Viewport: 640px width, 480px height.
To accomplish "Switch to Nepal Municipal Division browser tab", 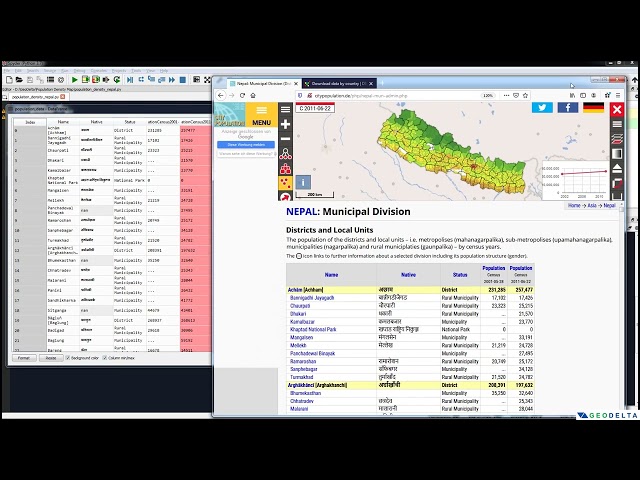I will (264, 83).
